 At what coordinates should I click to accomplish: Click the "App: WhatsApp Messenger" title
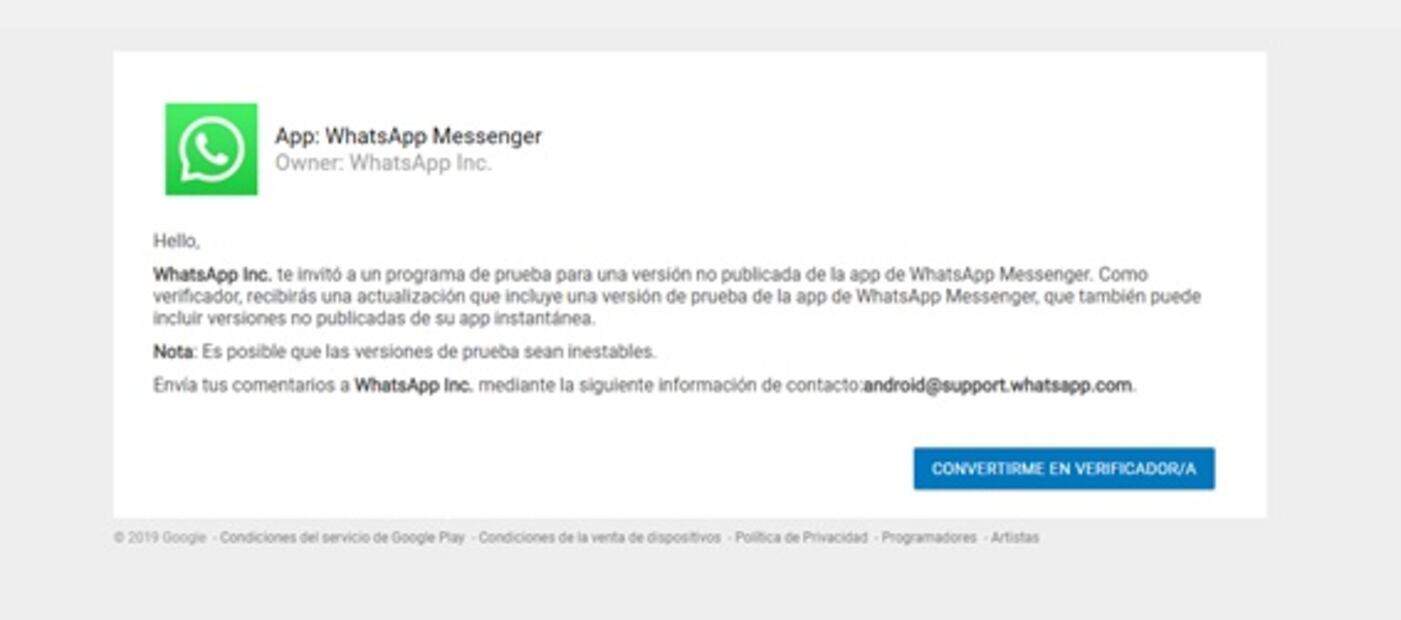tap(408, 136)
